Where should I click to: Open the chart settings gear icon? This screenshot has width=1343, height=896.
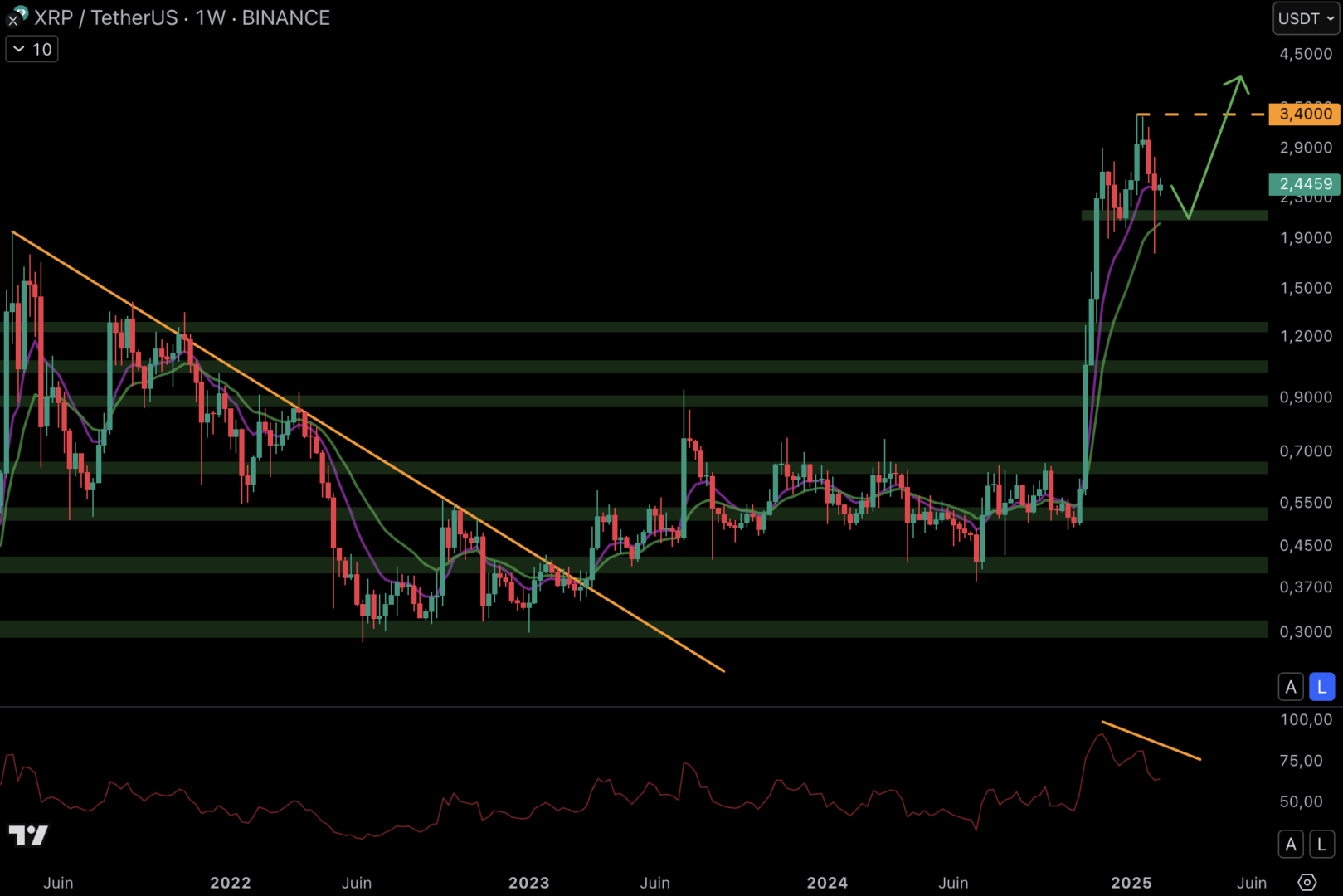(1307, 882)
